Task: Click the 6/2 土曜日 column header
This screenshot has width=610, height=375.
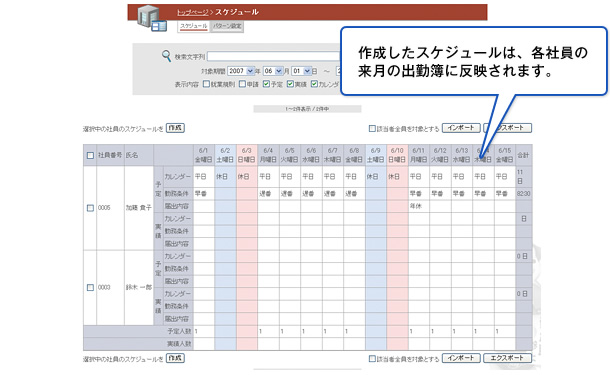Action: click(225, 155)
